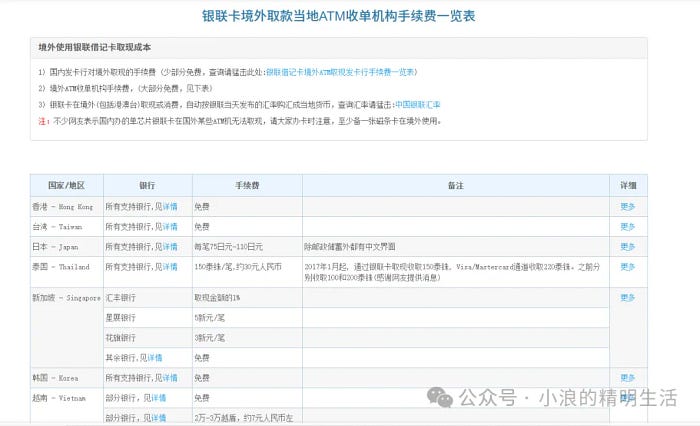700x426 pixels.
Task: Open 详情 in the Hong Kong row
Action: click(x=170, y=207)
